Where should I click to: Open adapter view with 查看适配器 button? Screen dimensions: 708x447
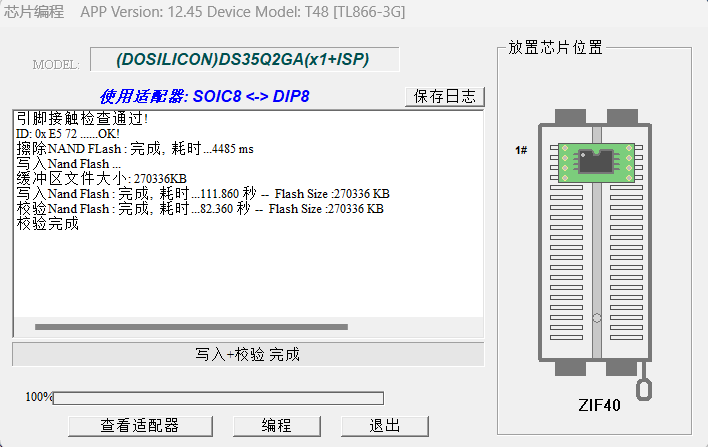pyautogui.click(x=139, y=425)
